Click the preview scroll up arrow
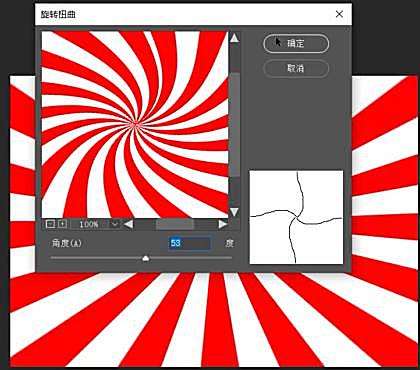The width and height of the screenshot is (420, 370). tap(235, 38)
